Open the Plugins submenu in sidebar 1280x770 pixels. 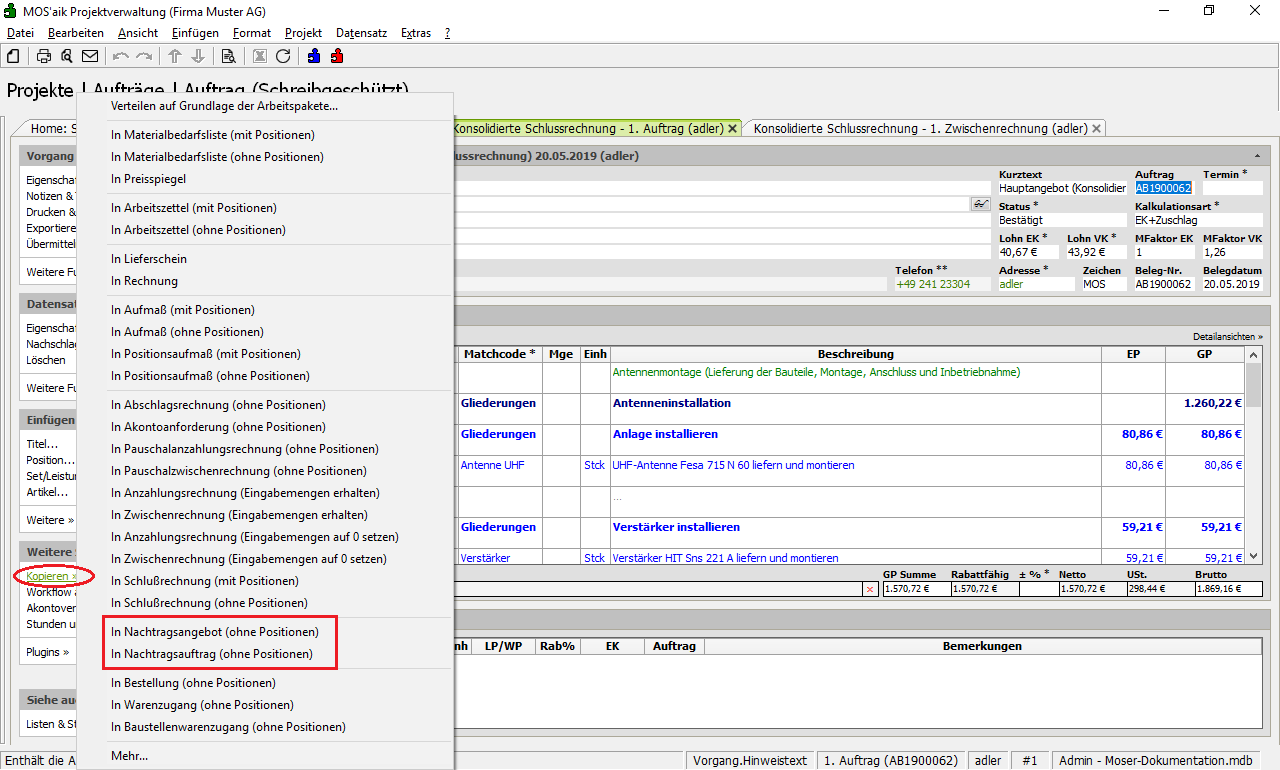[x=48, y=652]
